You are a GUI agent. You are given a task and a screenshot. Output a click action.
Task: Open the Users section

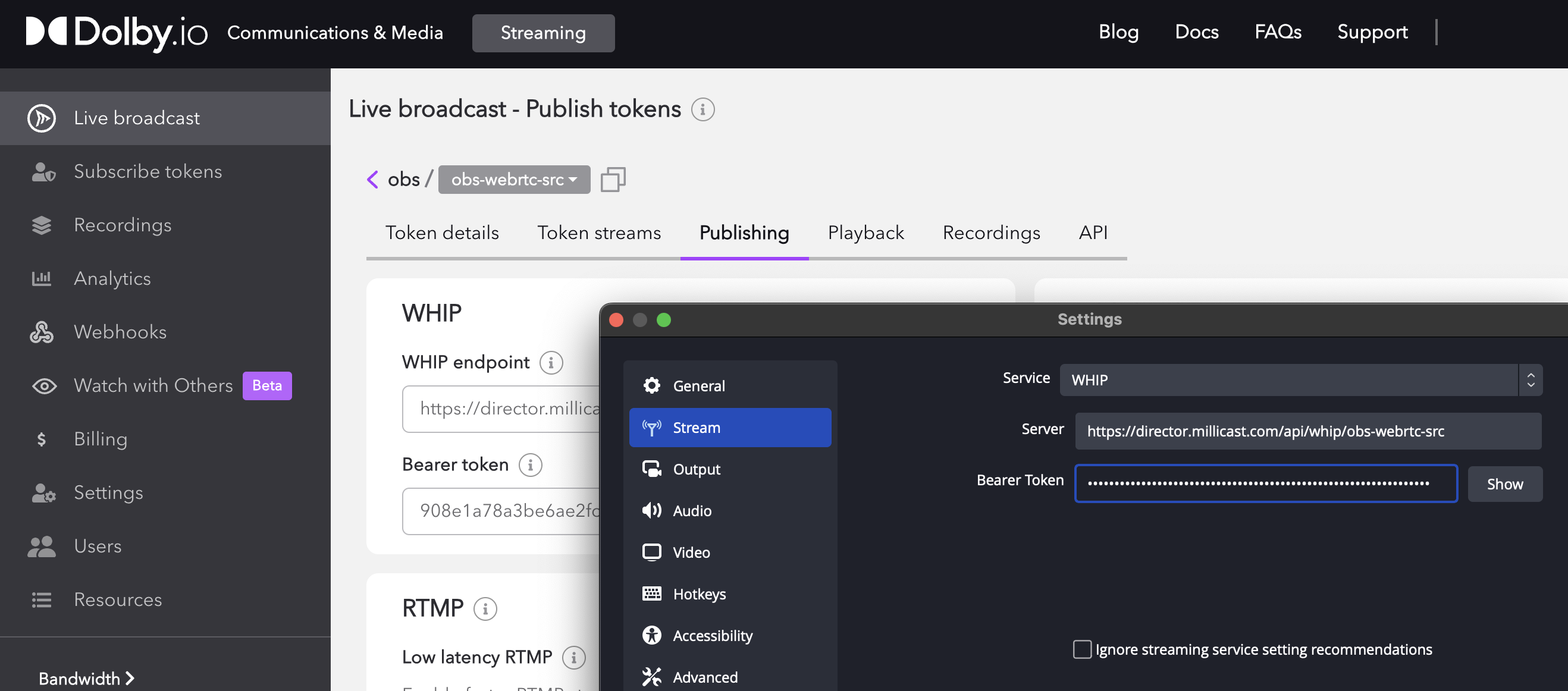coord(98,546)
